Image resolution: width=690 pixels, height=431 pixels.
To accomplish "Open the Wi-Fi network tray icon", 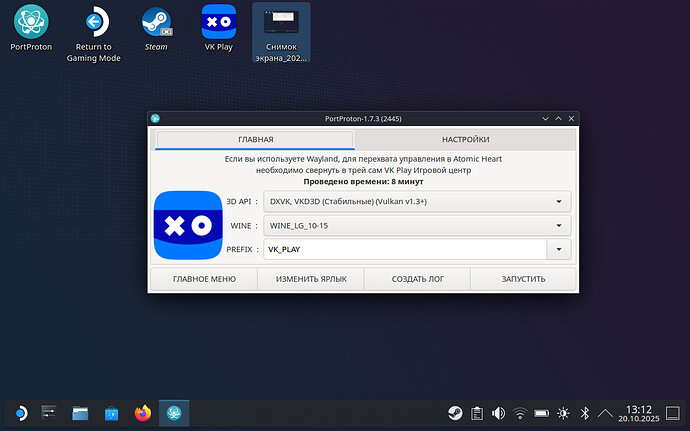I will point(520,412).
